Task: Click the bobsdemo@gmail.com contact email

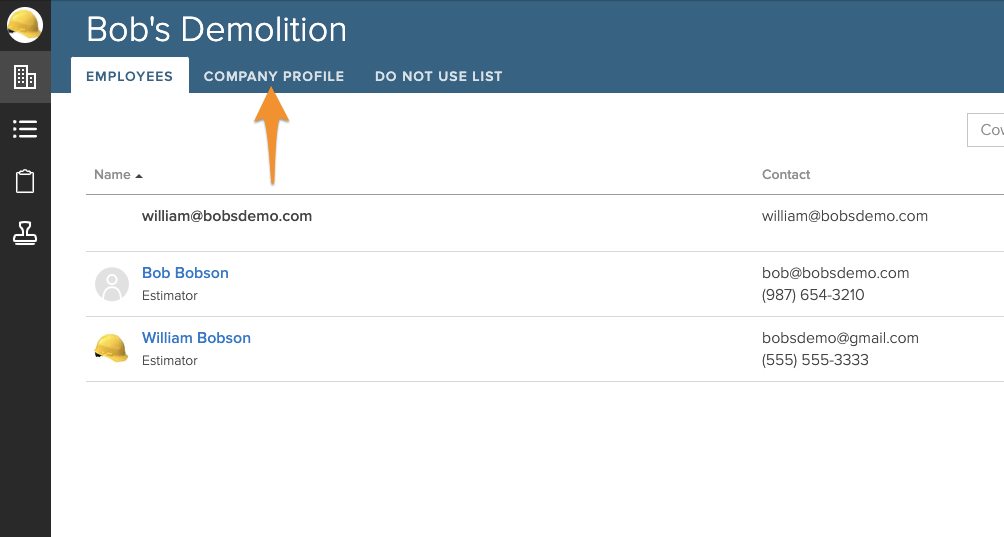Action: click(x=840, y=338)
